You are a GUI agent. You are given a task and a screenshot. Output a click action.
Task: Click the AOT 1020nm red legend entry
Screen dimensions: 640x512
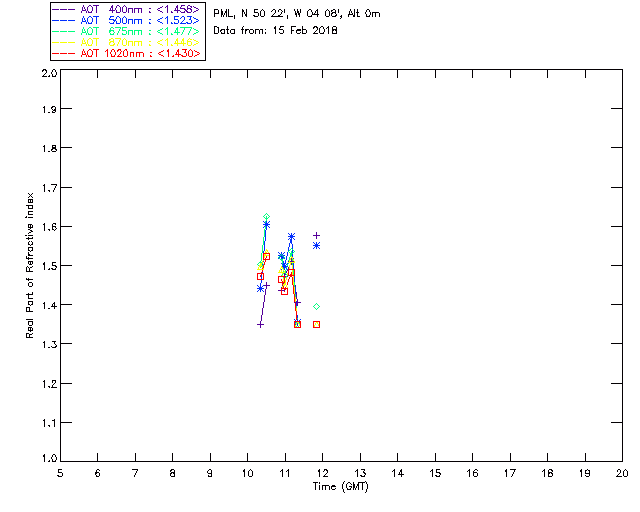[x=126, y=53]
